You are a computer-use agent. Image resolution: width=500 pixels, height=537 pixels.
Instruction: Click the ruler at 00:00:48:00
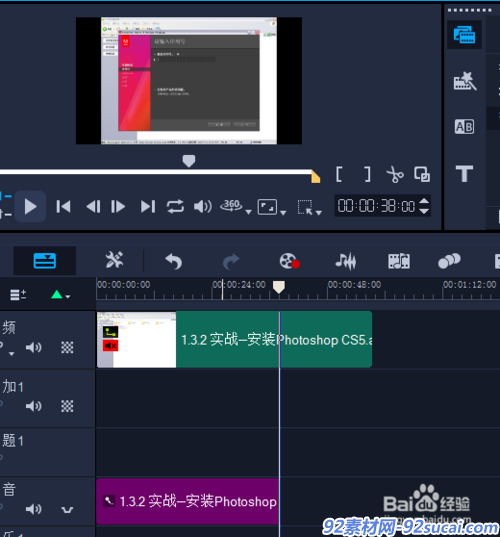pos(354,285)
